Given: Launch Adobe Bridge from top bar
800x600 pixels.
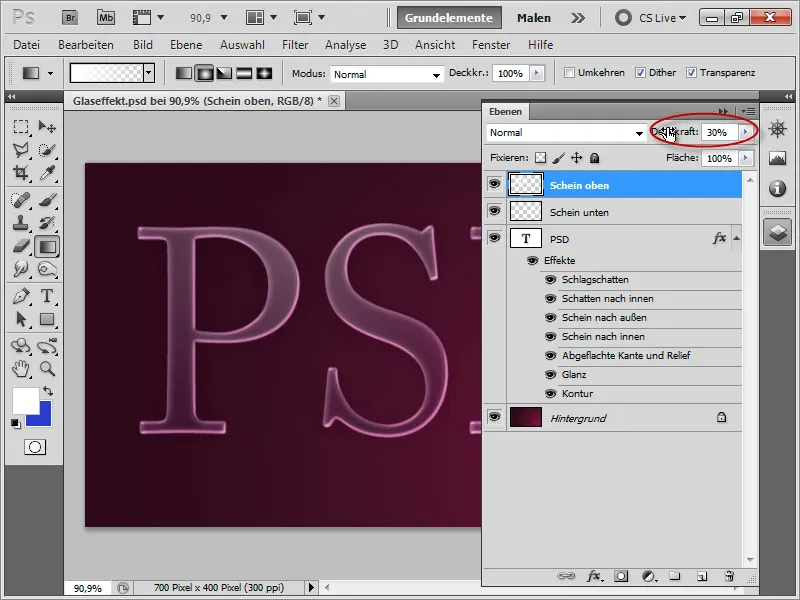Looking at the screenshot, I should pos(70,18).
